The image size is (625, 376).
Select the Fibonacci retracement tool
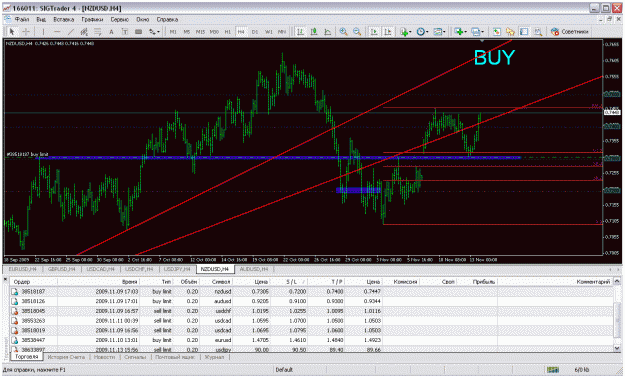tap(98, 31)
